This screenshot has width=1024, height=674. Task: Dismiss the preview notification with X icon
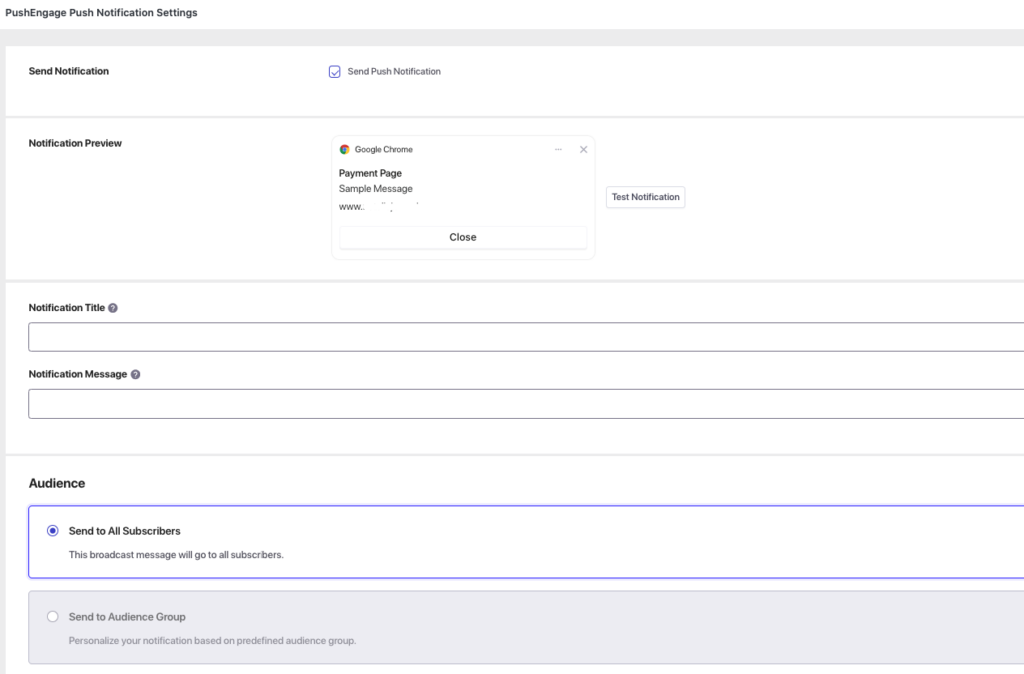tap(584, 149)
